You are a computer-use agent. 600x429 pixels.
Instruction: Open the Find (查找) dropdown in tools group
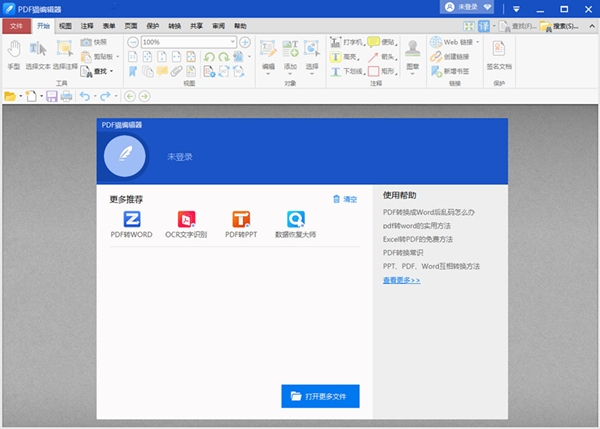coord(97,71)
